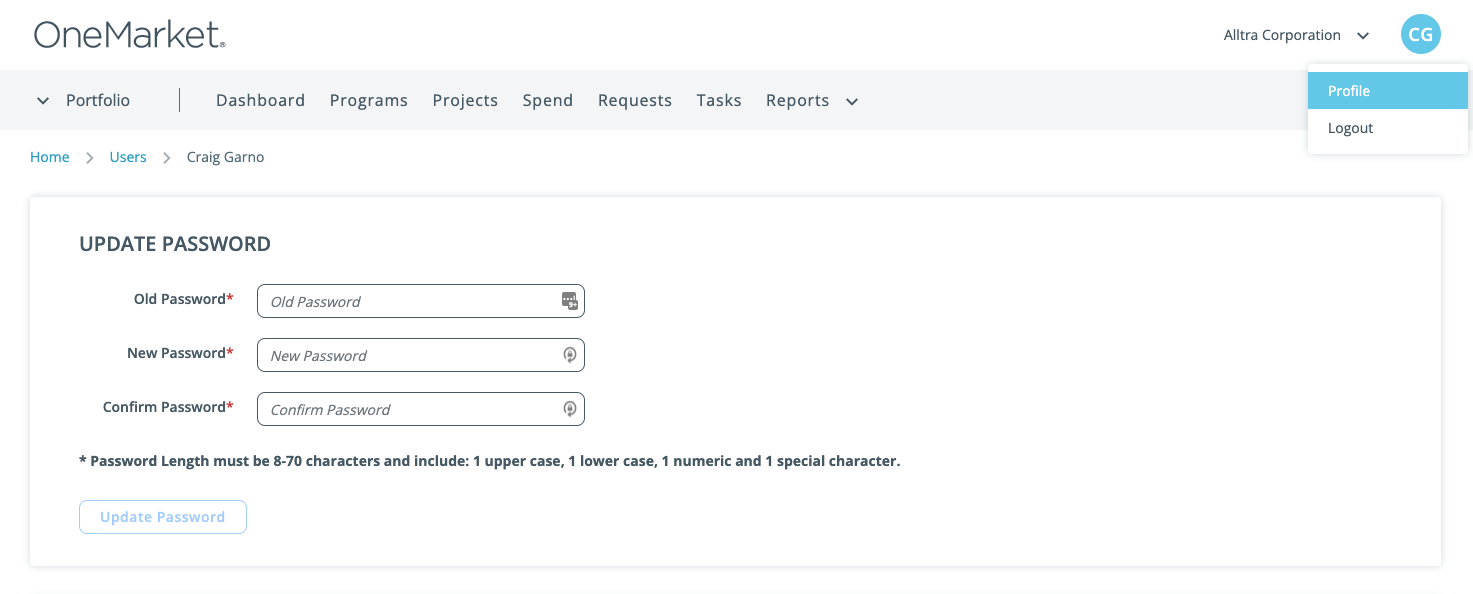Click the OneMarket logo
This screenshot has width=1473, height=594.
[129, 32]
